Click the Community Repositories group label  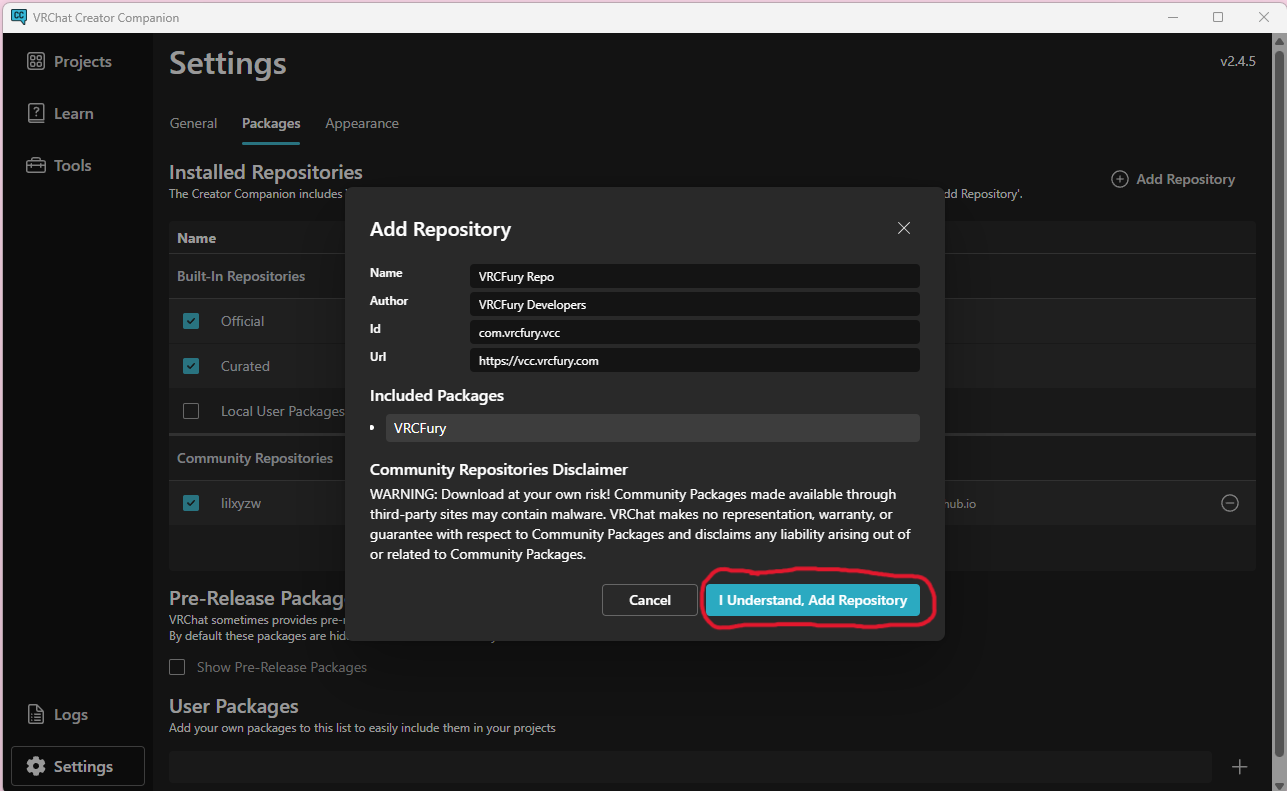(255, 458)
